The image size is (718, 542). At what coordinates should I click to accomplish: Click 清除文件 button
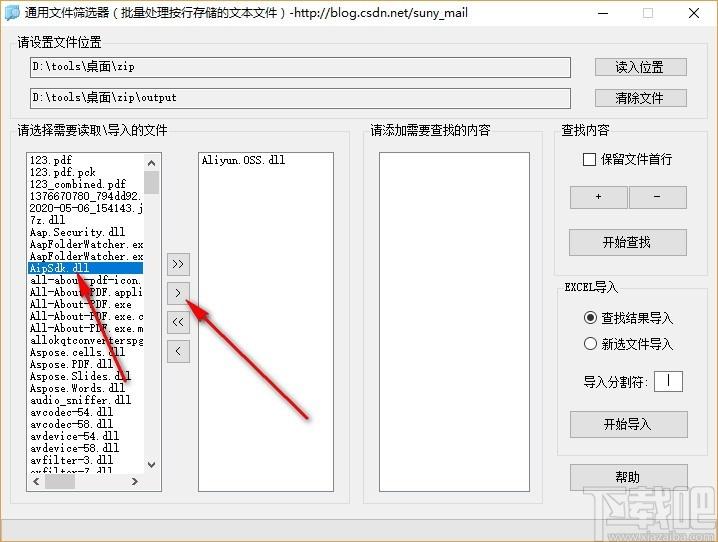click(x=641, y=98)
